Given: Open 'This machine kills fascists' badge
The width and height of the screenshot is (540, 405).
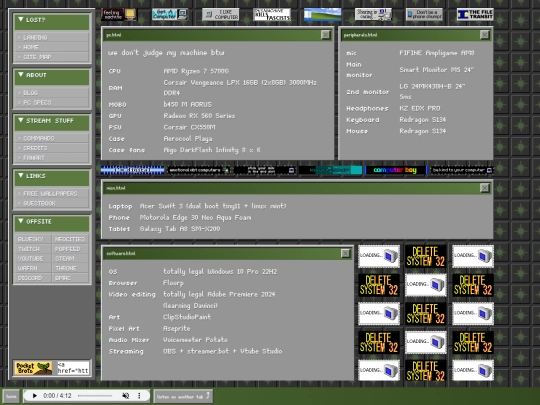Looking at the screenshot, I should point(272,14).
